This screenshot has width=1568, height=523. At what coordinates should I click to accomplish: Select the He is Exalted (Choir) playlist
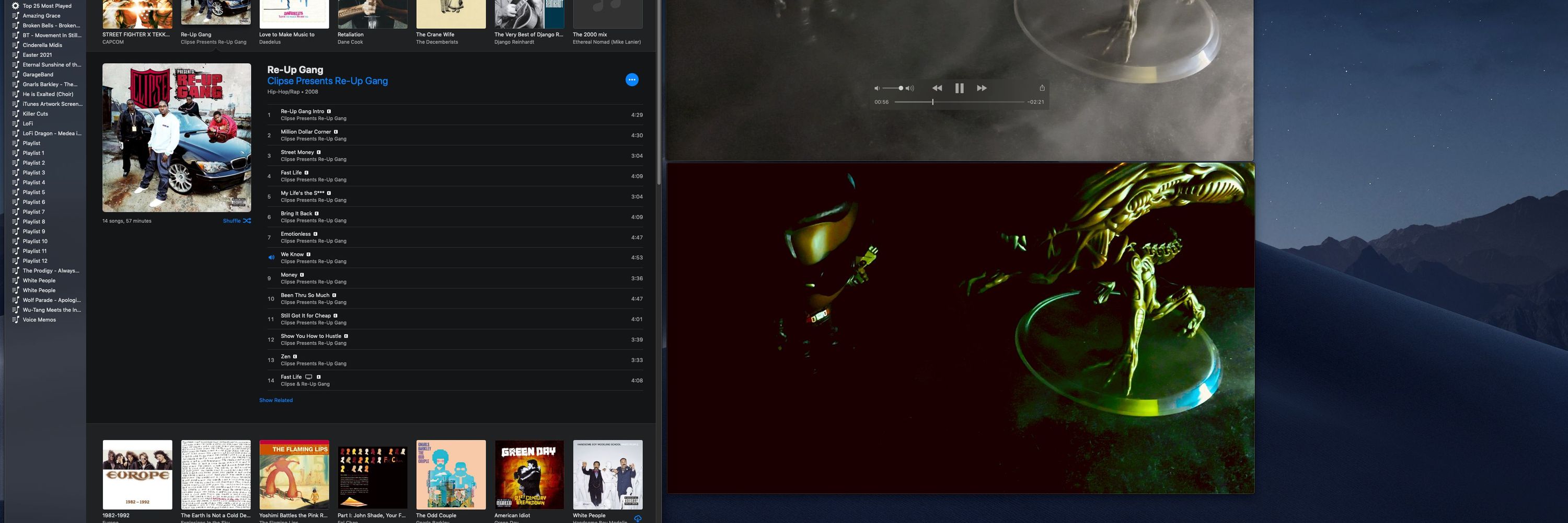48,94
